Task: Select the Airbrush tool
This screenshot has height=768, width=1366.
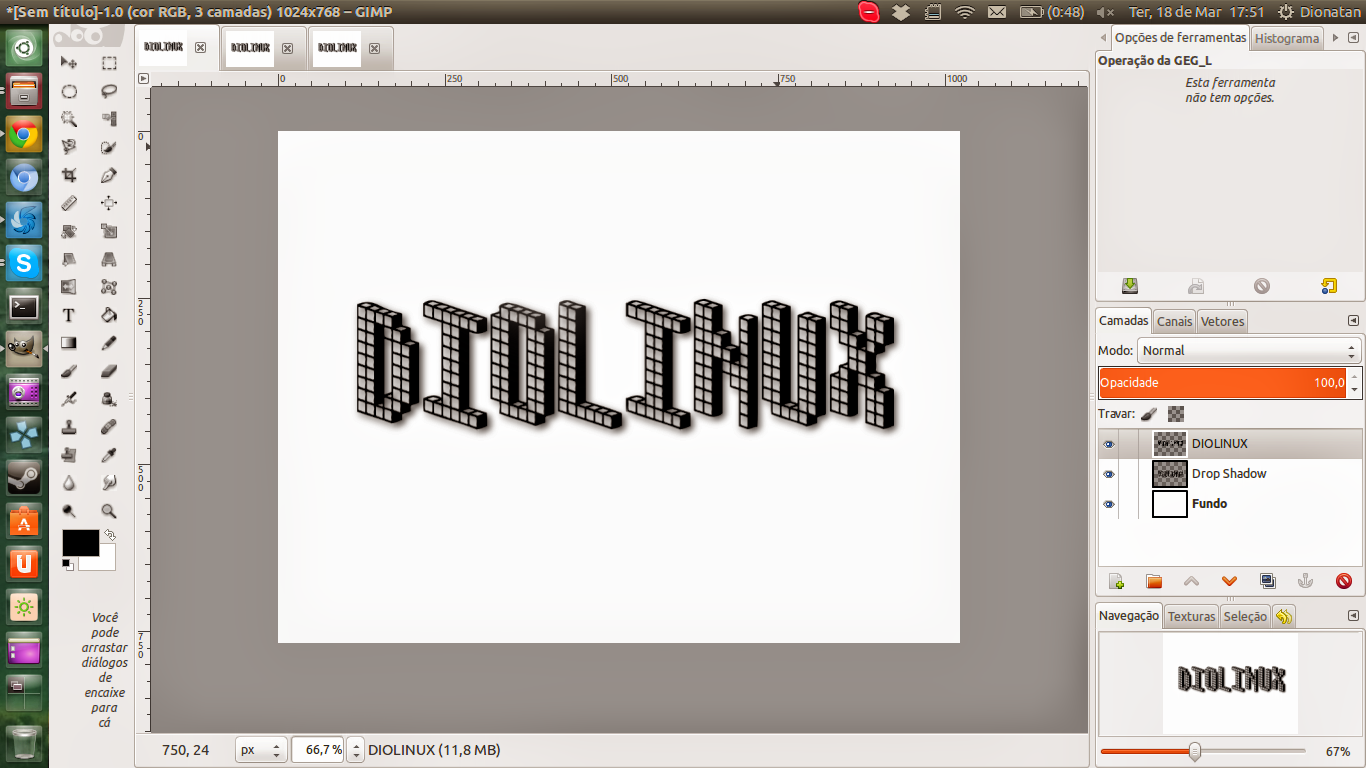Action: coord(69,399)
